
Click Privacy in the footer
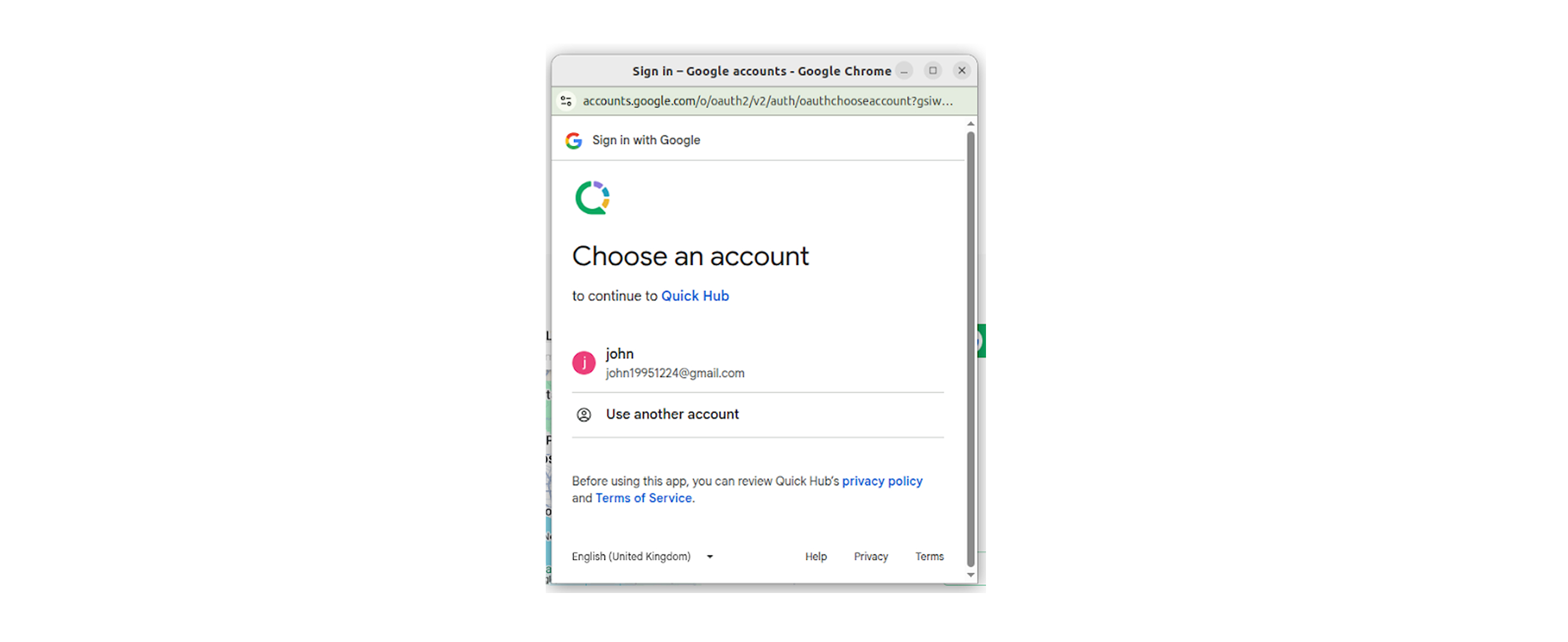point(871,556)
